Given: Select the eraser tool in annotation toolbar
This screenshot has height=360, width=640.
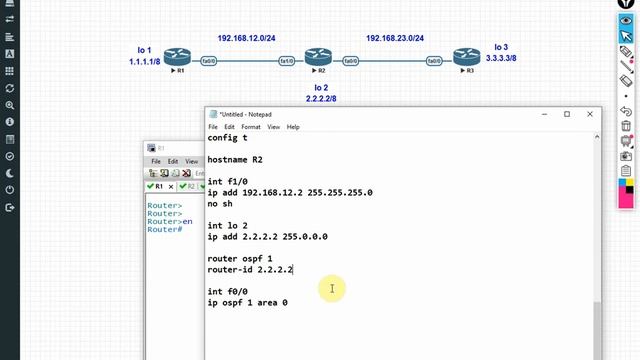Looking at the screenshot, I should [626, 81].
